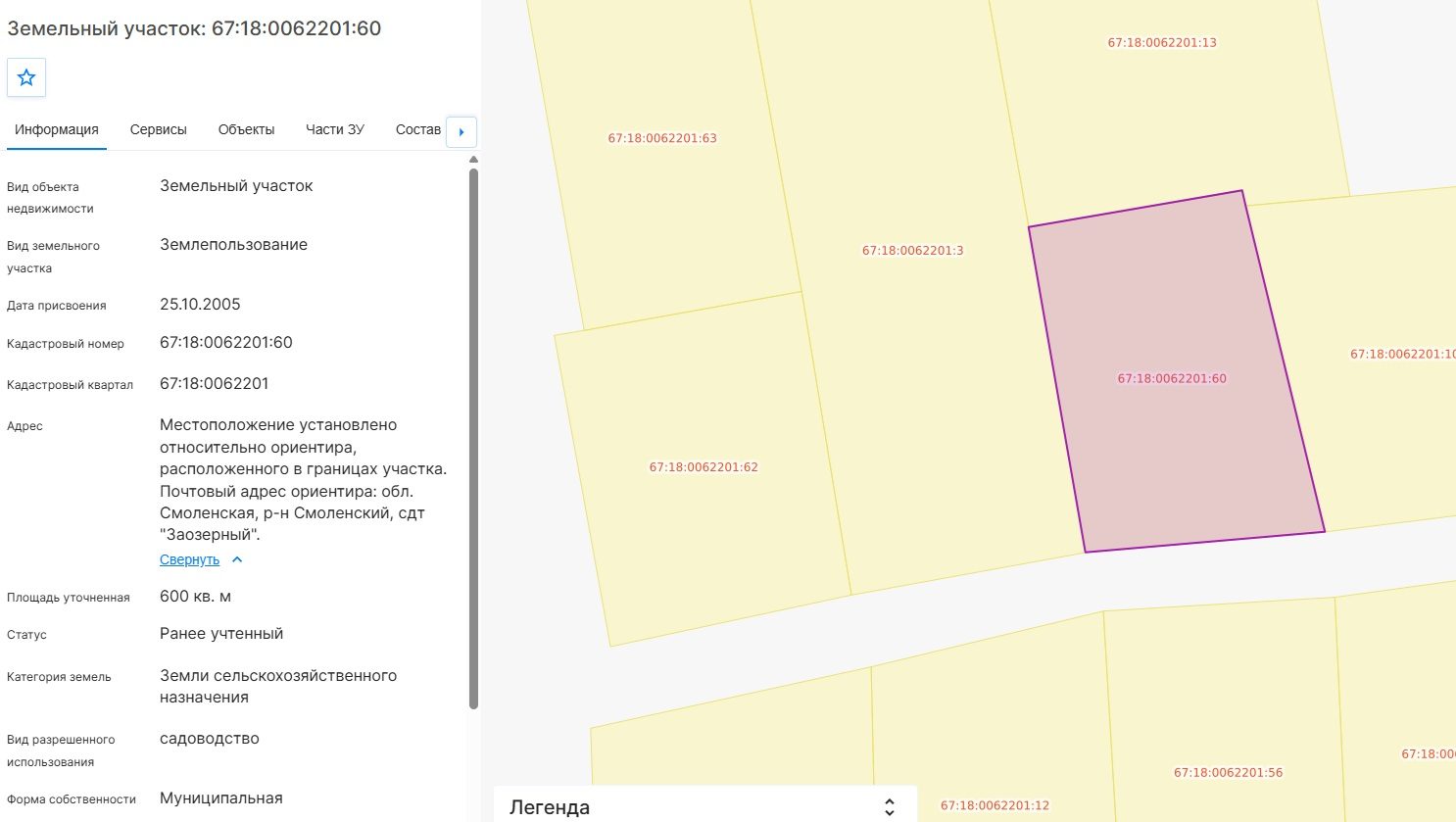Screen dimensions: 1456x822
Task: Click the Свернуть link
Action: coord(189,559)
